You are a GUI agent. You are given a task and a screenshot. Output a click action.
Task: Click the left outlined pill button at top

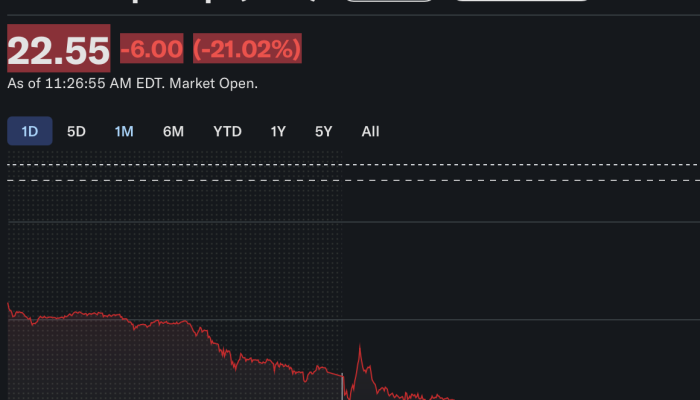click(390, 2)
